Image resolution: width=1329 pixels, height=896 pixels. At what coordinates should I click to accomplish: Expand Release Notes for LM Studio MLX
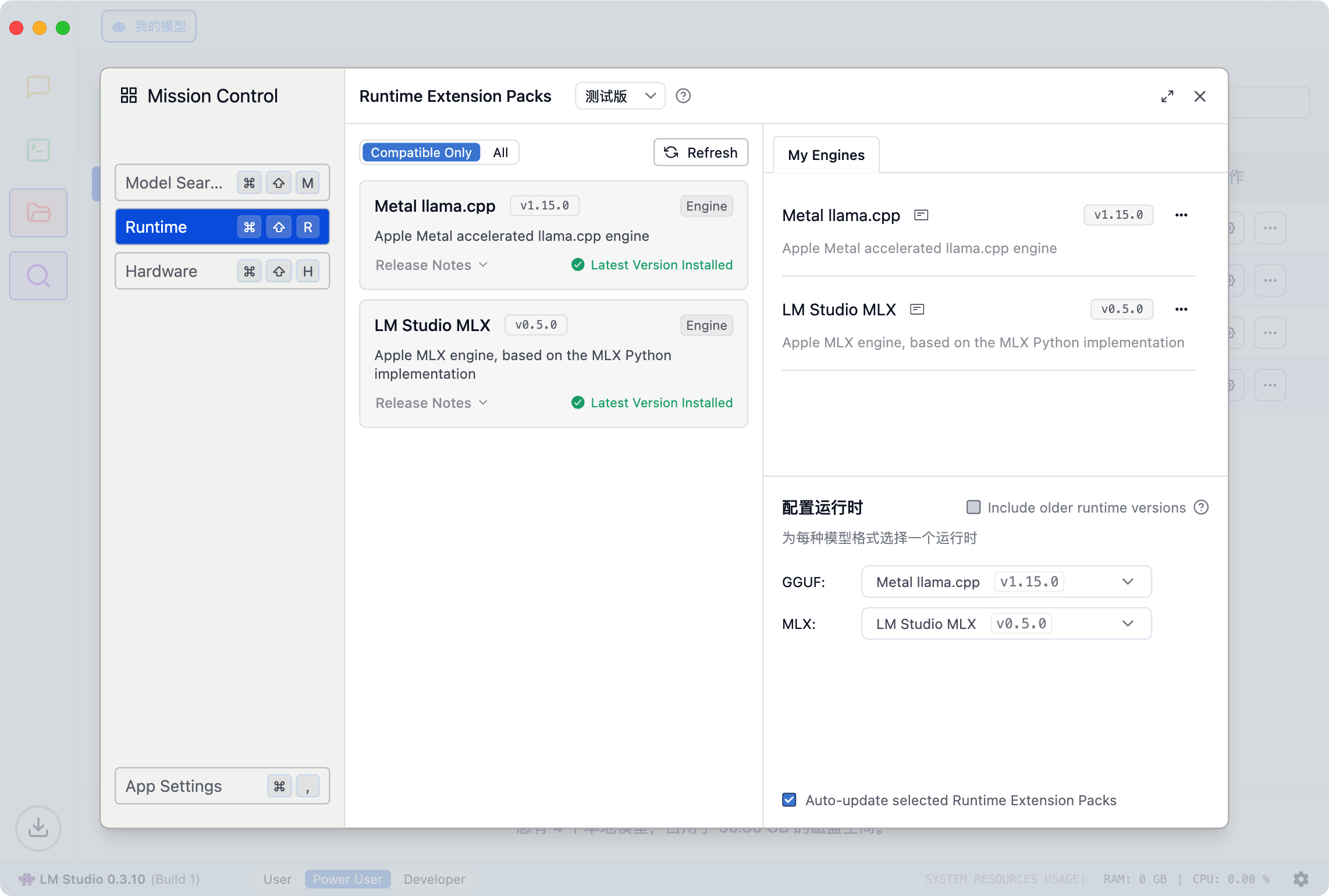pyautogui.click(x=432, y=403)
